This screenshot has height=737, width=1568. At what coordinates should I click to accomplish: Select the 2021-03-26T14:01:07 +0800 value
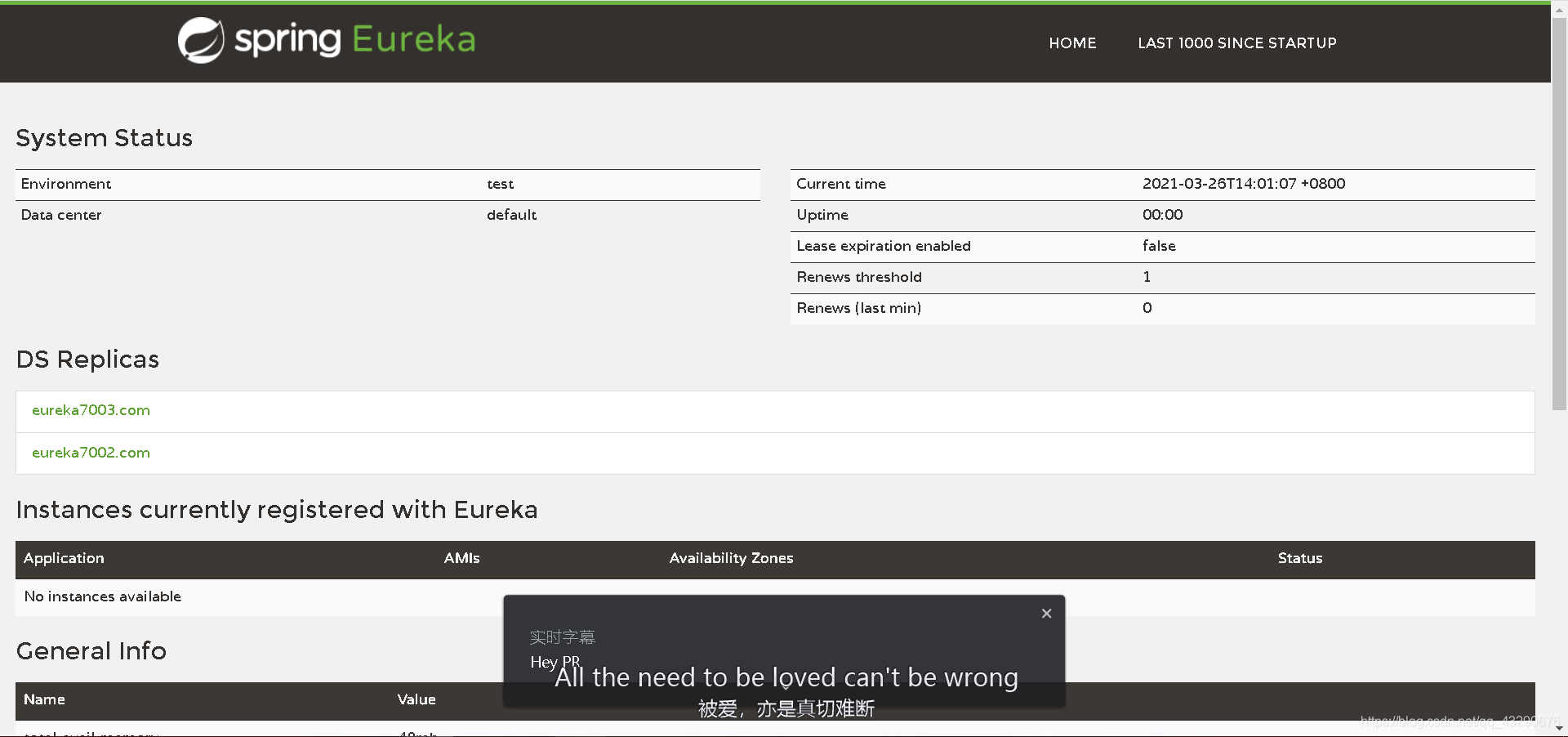pyautogui.click(x=1244, y=184)
